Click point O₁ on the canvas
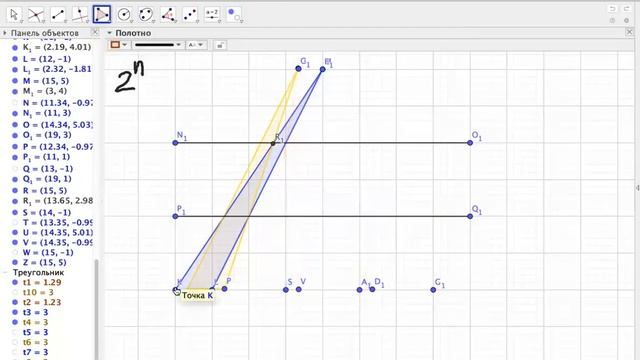The height and width of the screenshot is (360, 640). coord(470,143)
